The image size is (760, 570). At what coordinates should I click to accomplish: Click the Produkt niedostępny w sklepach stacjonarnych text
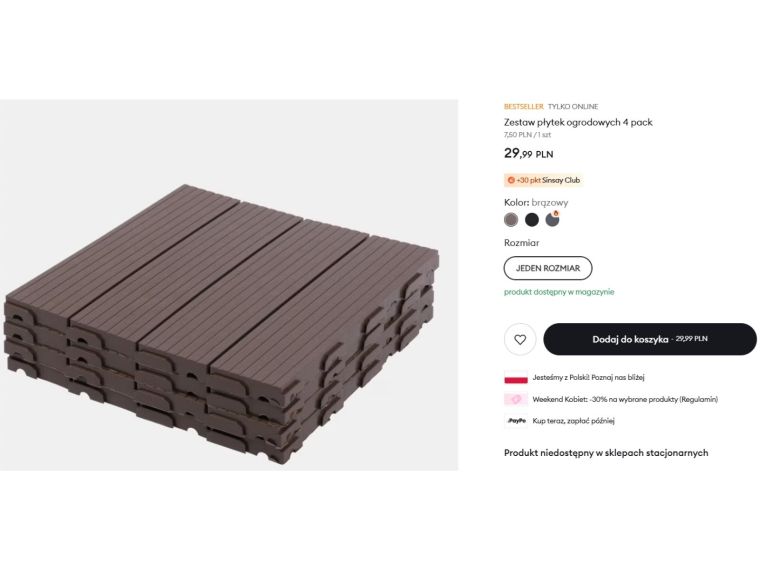click(x=606, y=453)
